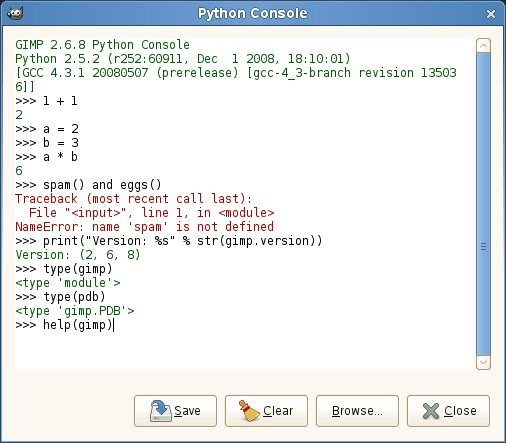Click the output '6' result line

click(19, 171)
